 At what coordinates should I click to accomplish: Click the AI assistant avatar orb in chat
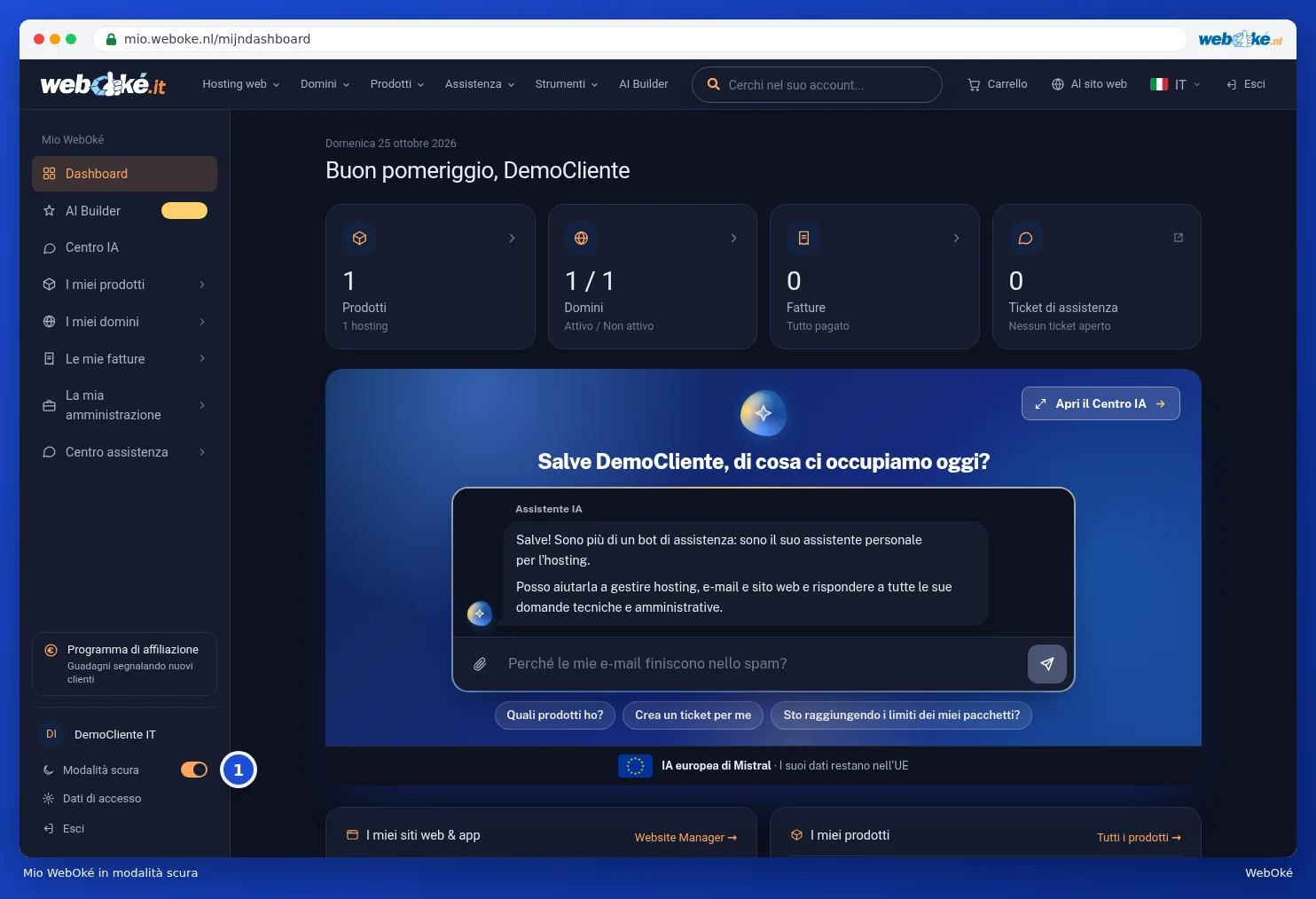click(x=480, y=614)
